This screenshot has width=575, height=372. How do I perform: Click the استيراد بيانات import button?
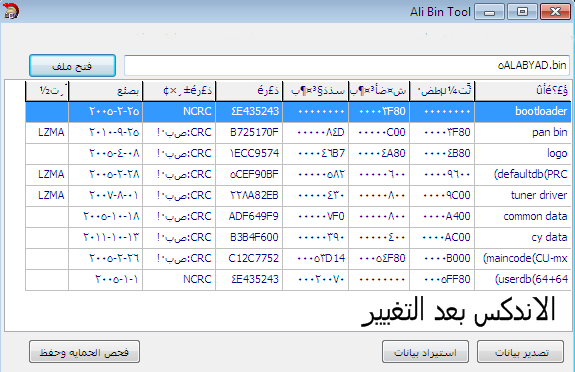(425, 352)
